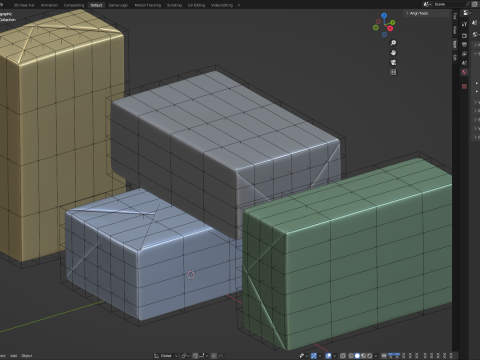Open the Game Logic workspace tab
This screenshot has height=360, width=480.
pyautogui.click(x=118, y=5)
